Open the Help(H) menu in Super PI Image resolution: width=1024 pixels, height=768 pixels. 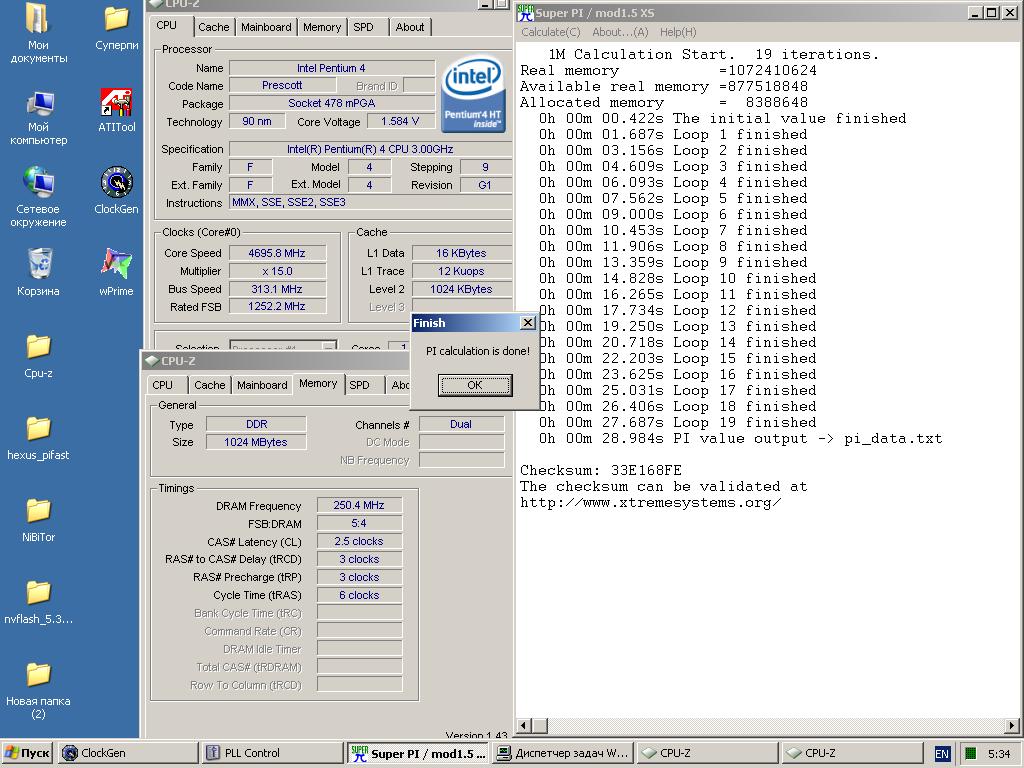point(678,32)
